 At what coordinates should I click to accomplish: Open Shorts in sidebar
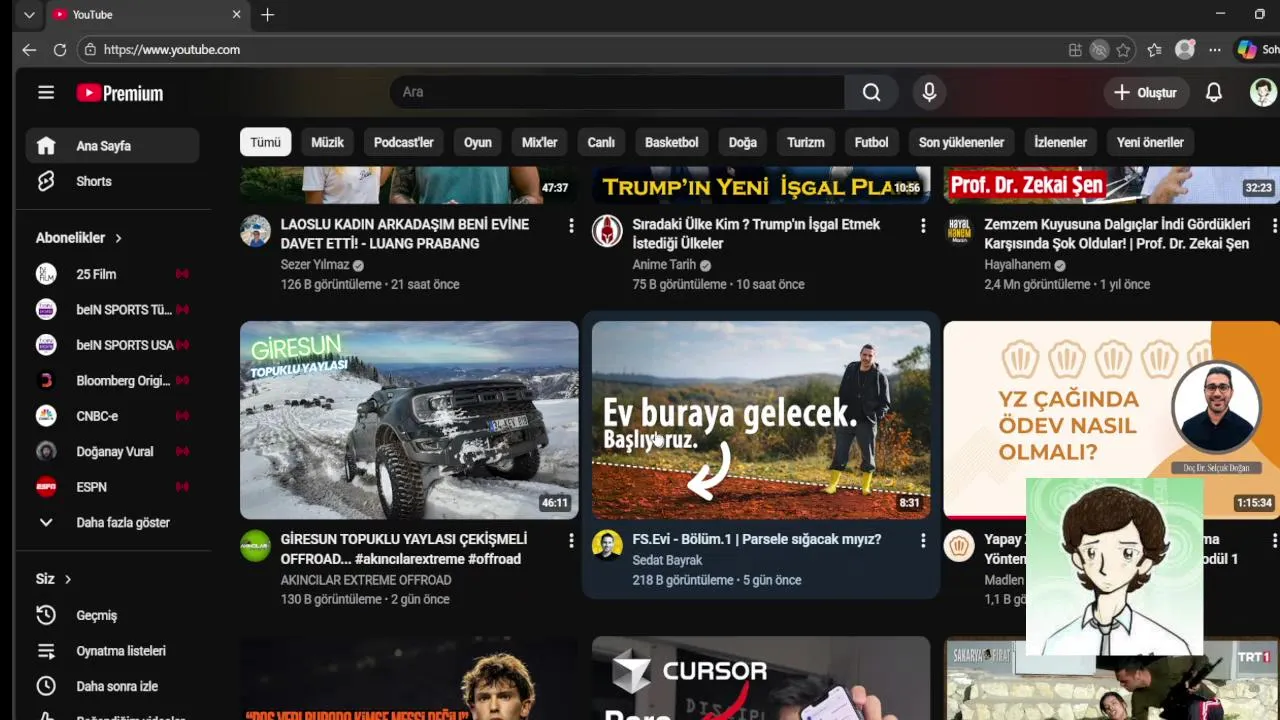[x=112, y=181]
